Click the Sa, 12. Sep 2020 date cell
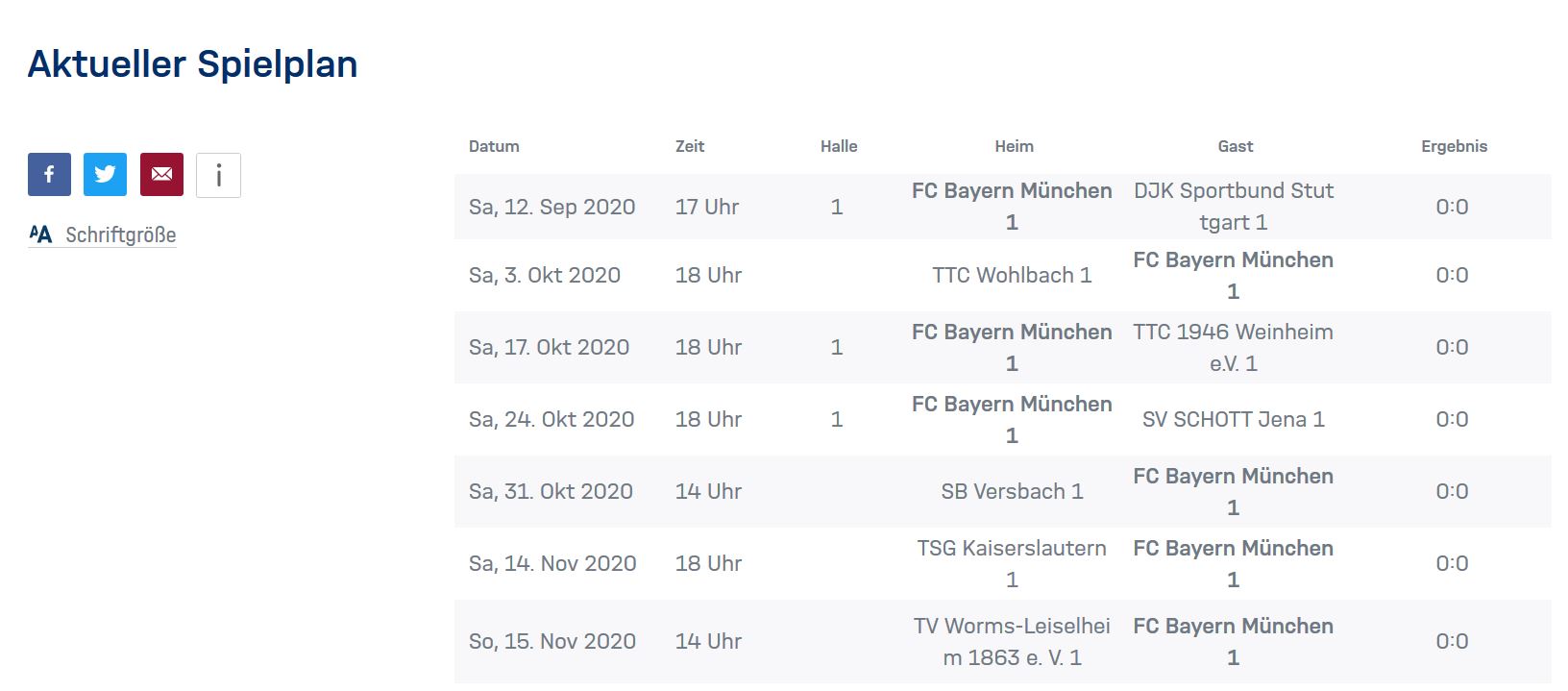This screenshot has width=1568, height=691. 551,208
